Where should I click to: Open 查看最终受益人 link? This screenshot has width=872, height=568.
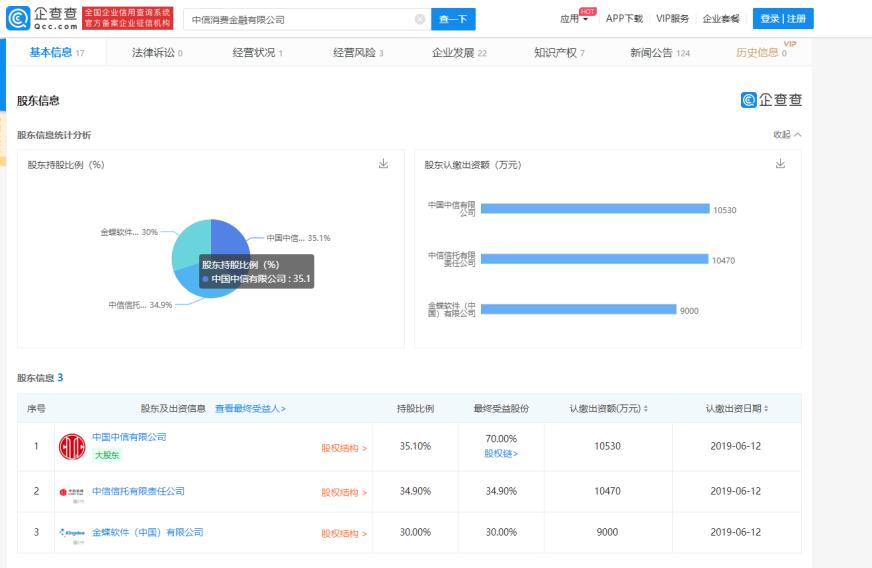click(x=250, y=409)
